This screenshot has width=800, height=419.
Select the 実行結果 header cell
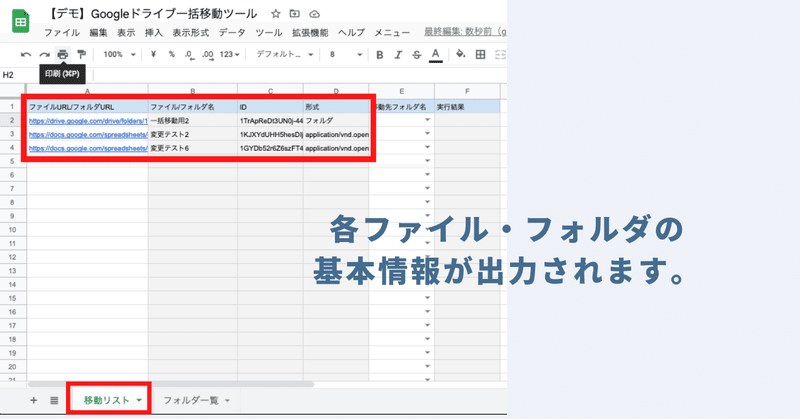(x=467, y=107)
